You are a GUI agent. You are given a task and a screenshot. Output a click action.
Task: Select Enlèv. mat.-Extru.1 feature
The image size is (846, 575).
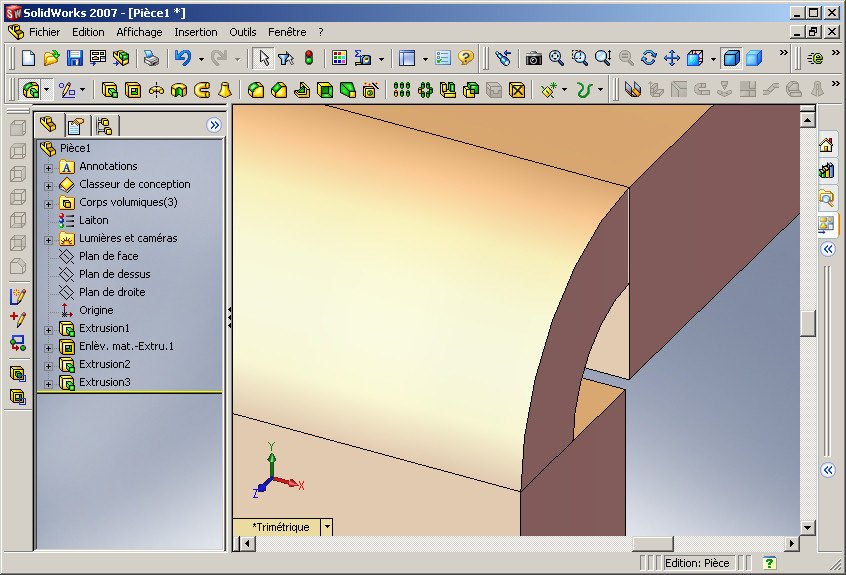pos(126,346)
